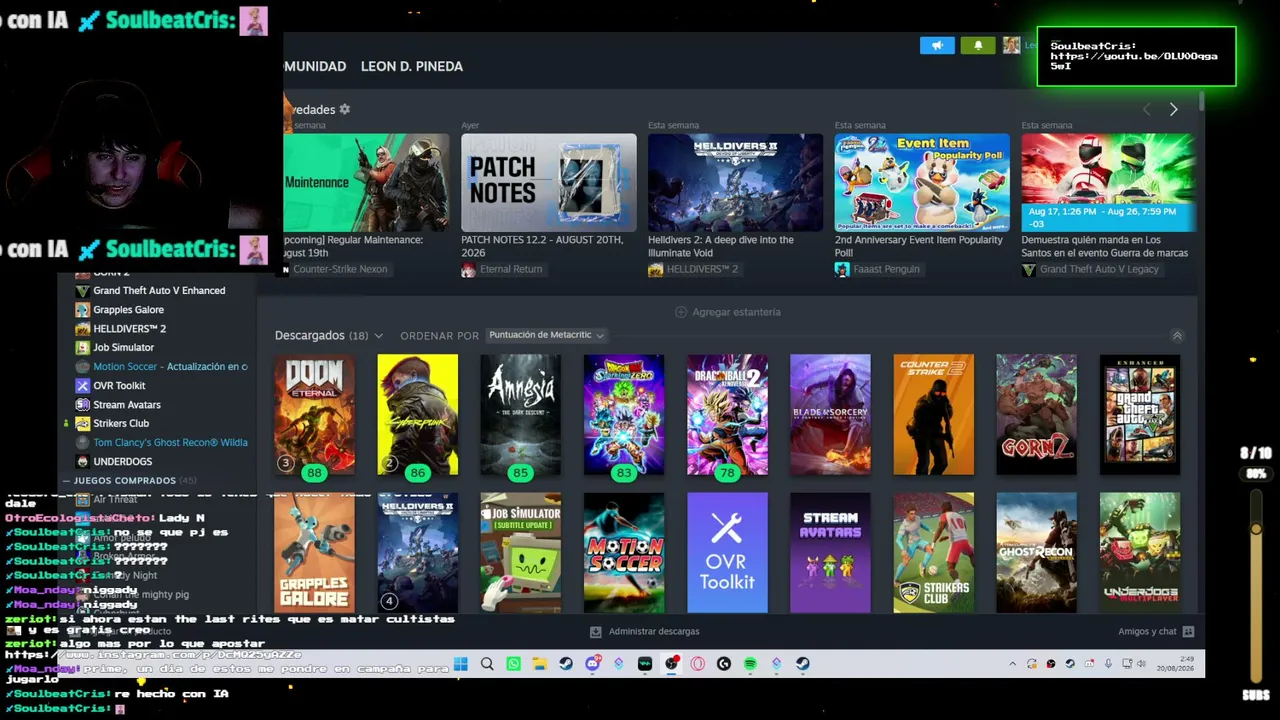Open COMUNIDAD menu tab
The image size is (1280, 720).
[x=315, y=66]
